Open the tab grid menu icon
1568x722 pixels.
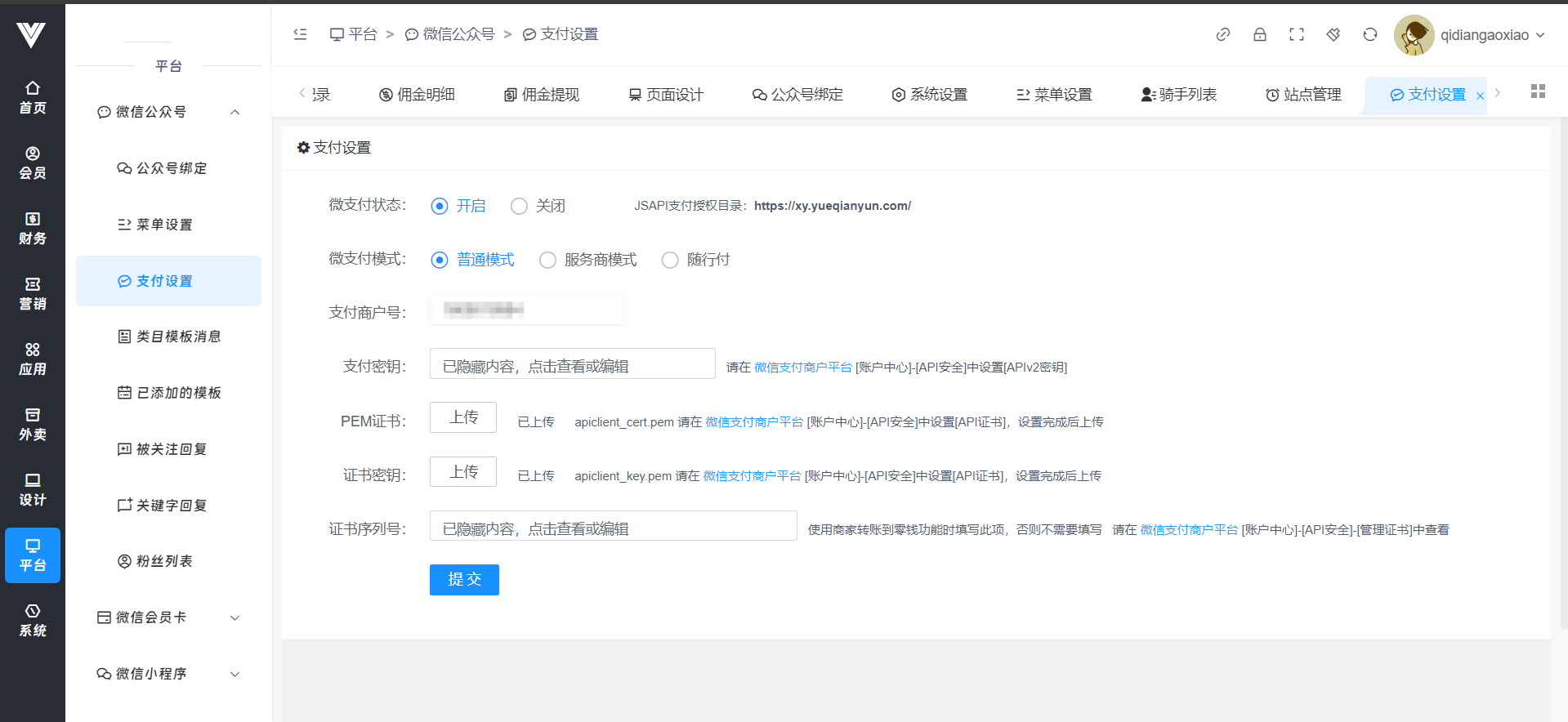click(1537, 91)
